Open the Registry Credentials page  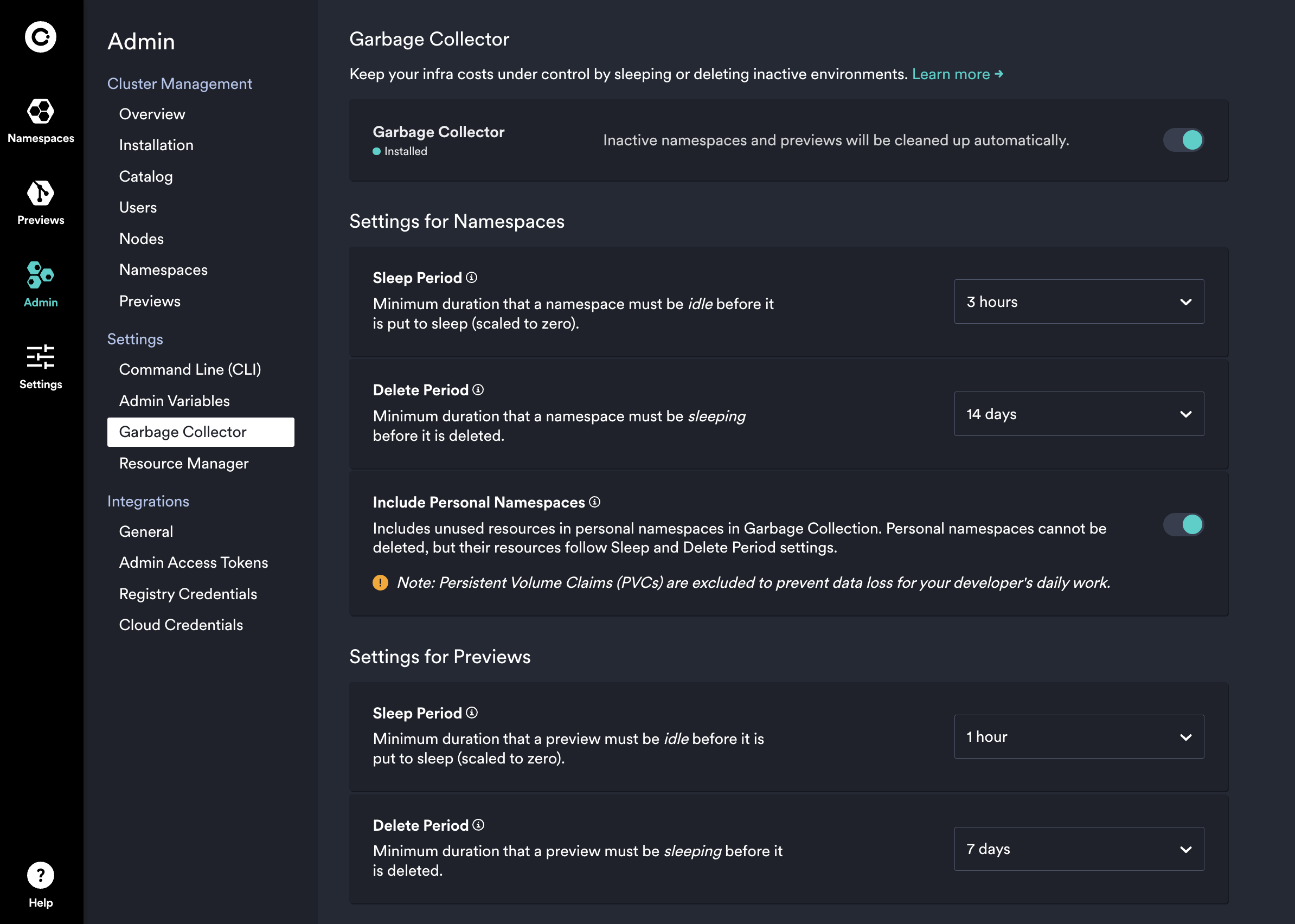click(x=188, y=593)
